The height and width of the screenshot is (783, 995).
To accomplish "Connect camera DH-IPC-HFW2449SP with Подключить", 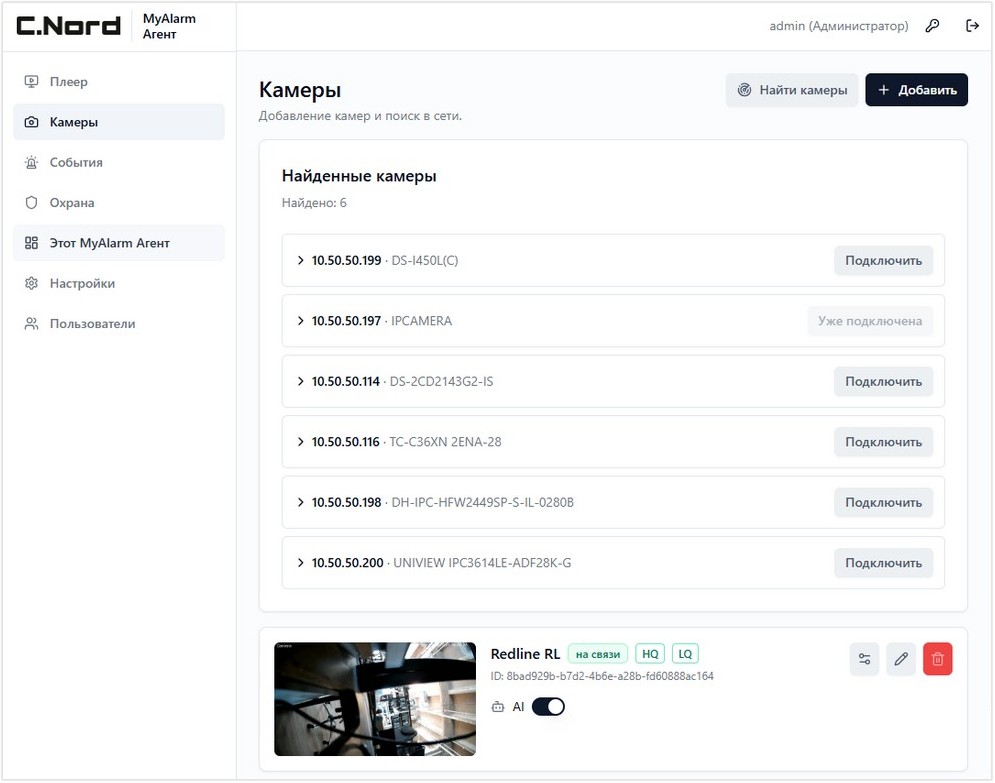I will coord(883,503).
